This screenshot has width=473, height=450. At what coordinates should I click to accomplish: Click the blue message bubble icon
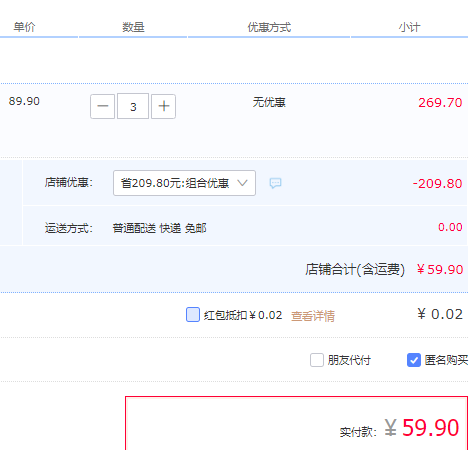(x=275, y=183)
